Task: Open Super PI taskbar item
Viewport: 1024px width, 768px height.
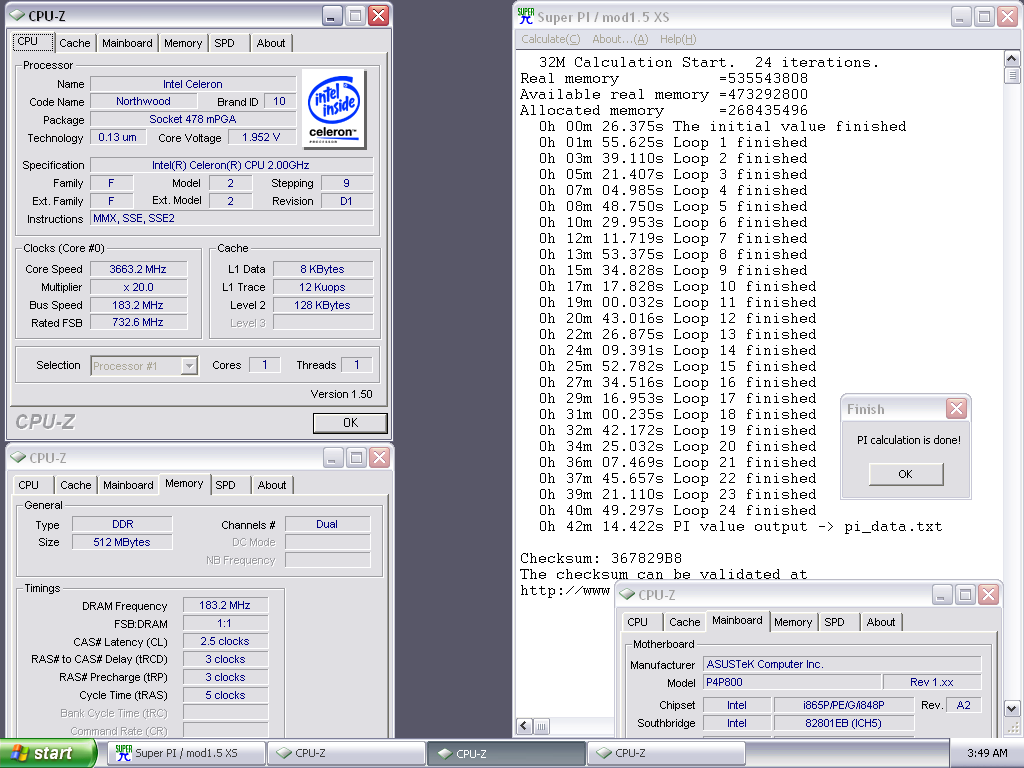Action: (185, 753)
